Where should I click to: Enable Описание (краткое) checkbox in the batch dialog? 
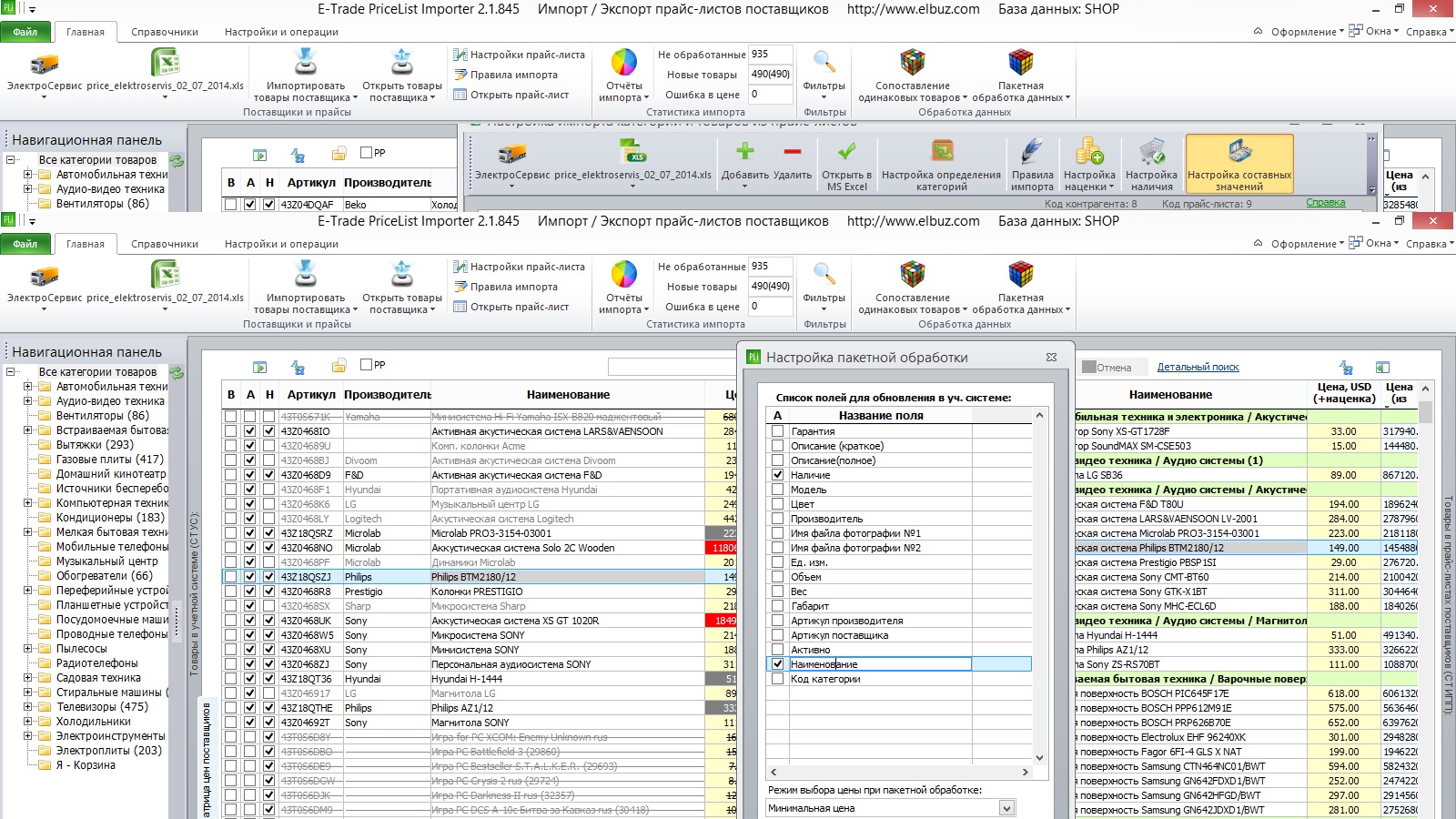coord(777,446)
